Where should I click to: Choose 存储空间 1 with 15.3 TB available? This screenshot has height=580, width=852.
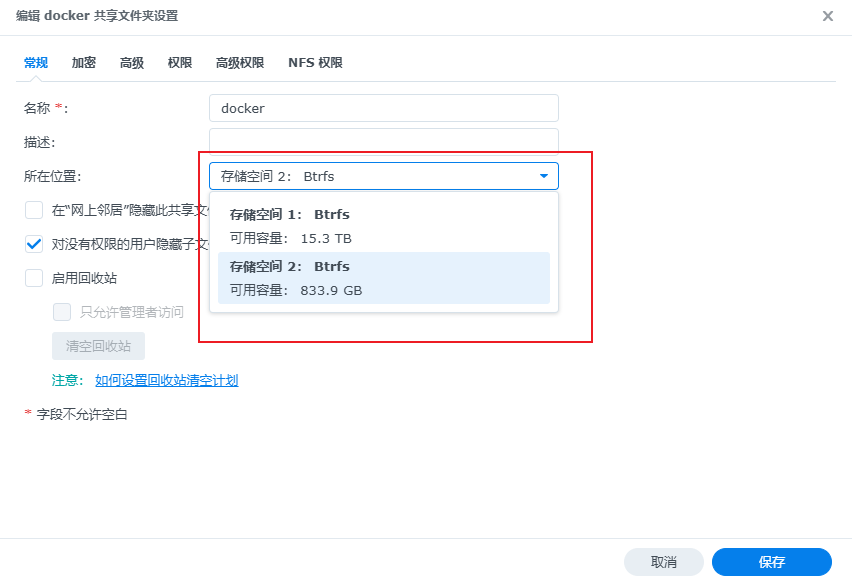click(383, 226)
